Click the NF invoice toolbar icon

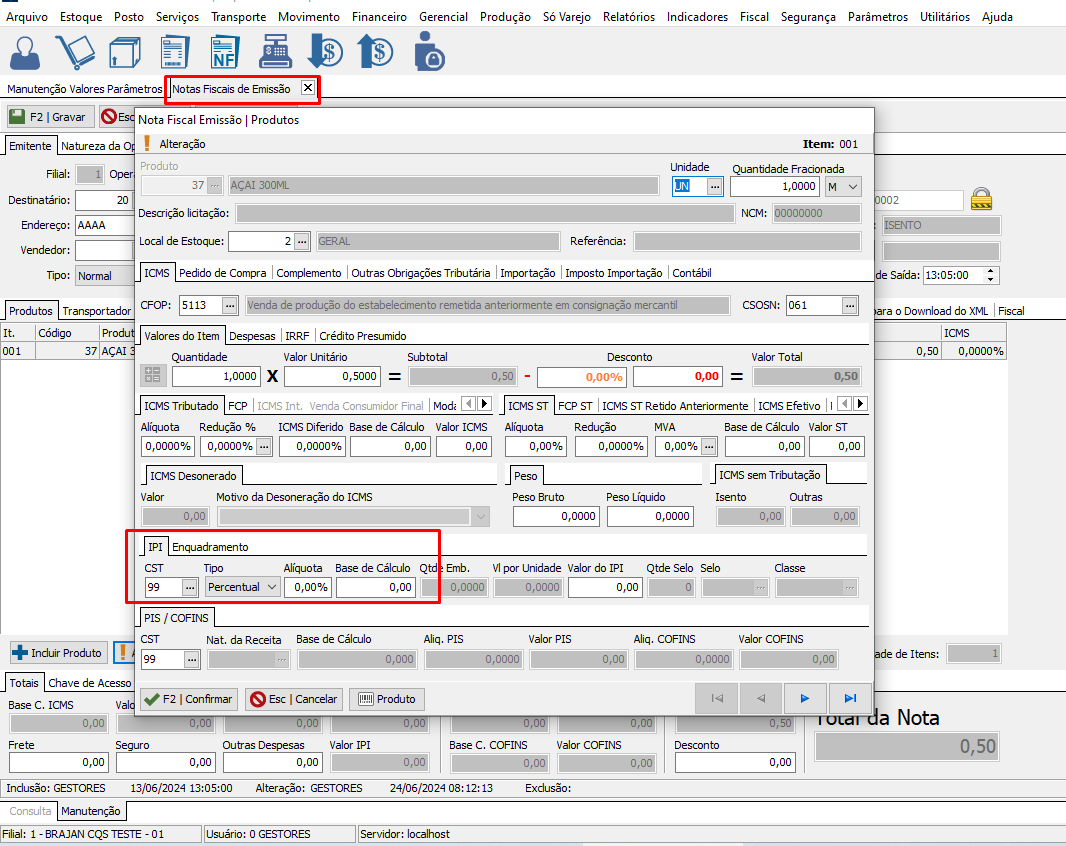(x=224, y=52)
